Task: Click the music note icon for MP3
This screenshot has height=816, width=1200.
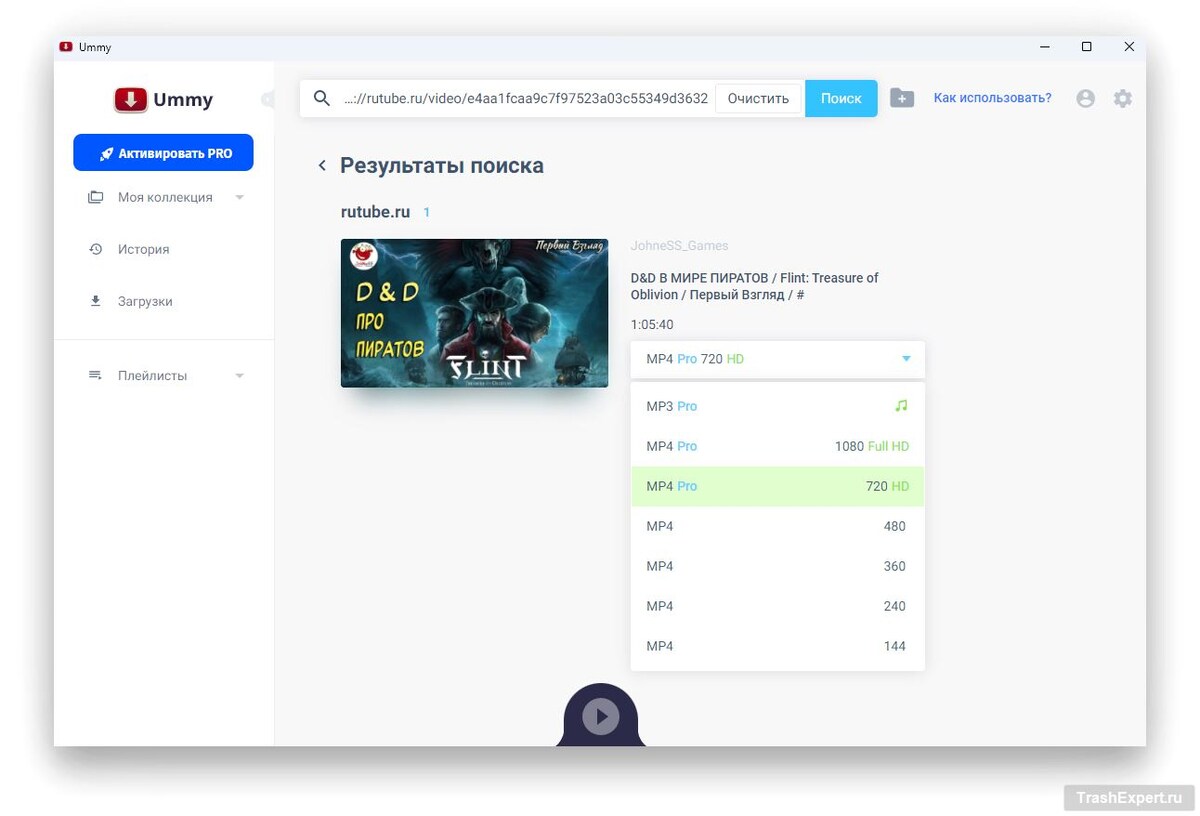Action: [x=901, y=406]
